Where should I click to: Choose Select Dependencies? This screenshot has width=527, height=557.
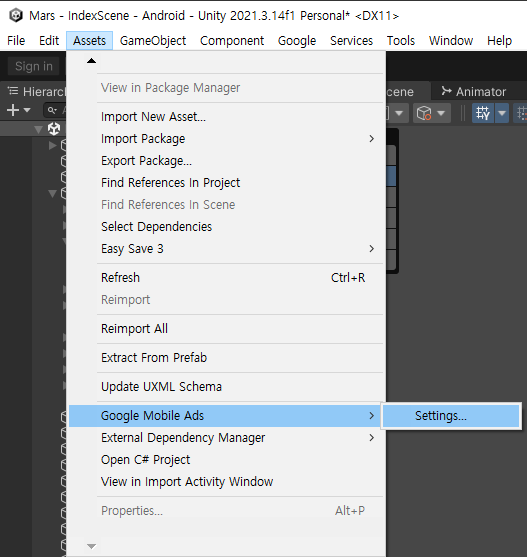(226, 227)
